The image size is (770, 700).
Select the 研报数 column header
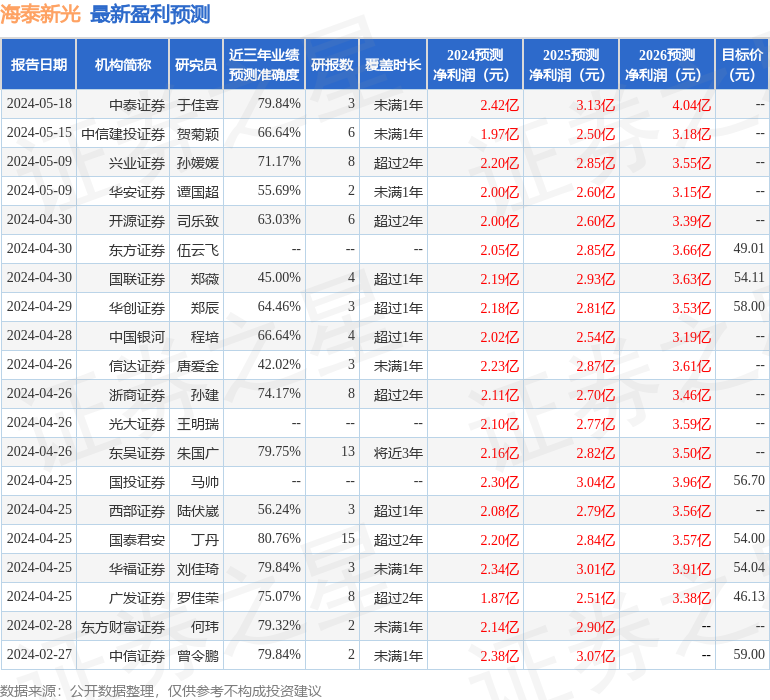pos(332,64)
